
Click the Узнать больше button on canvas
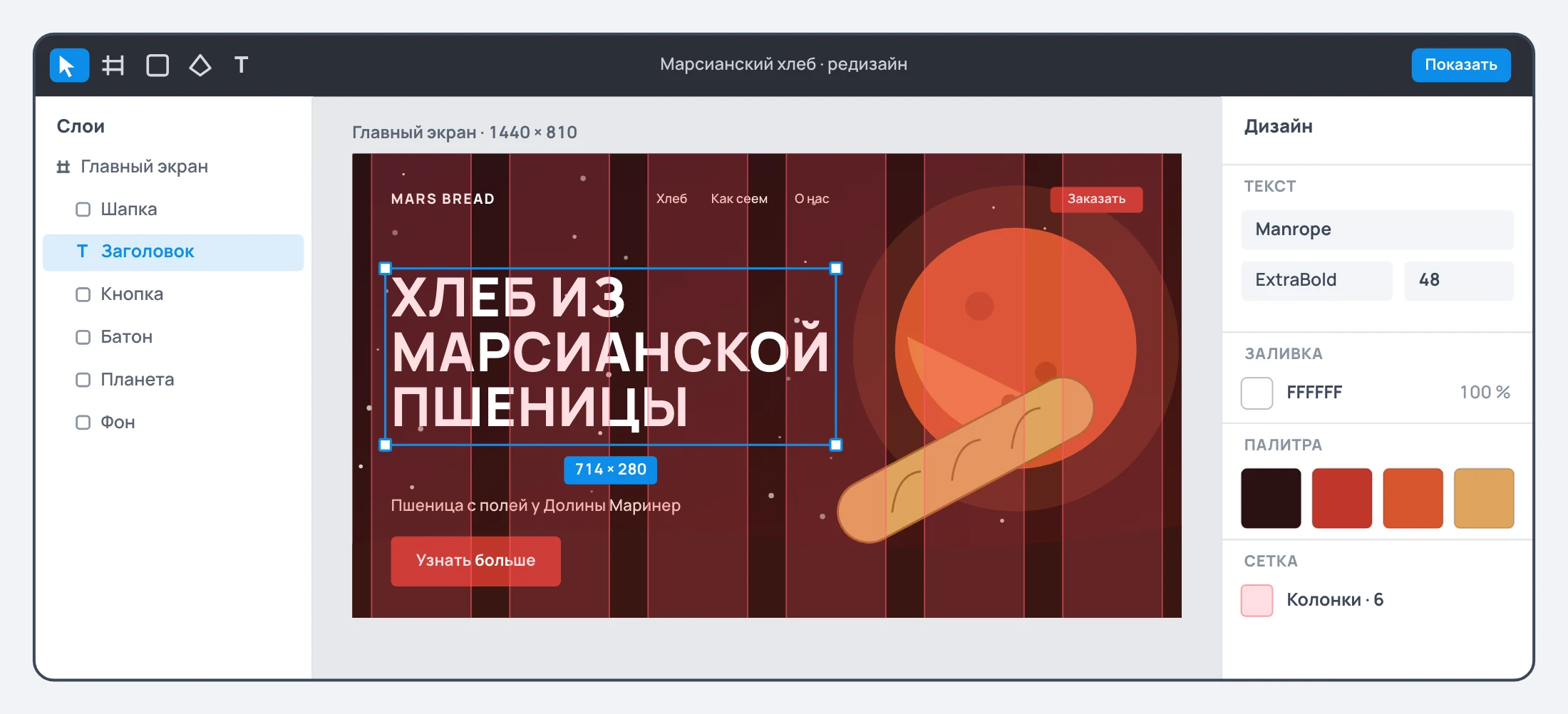coord(475,561)
